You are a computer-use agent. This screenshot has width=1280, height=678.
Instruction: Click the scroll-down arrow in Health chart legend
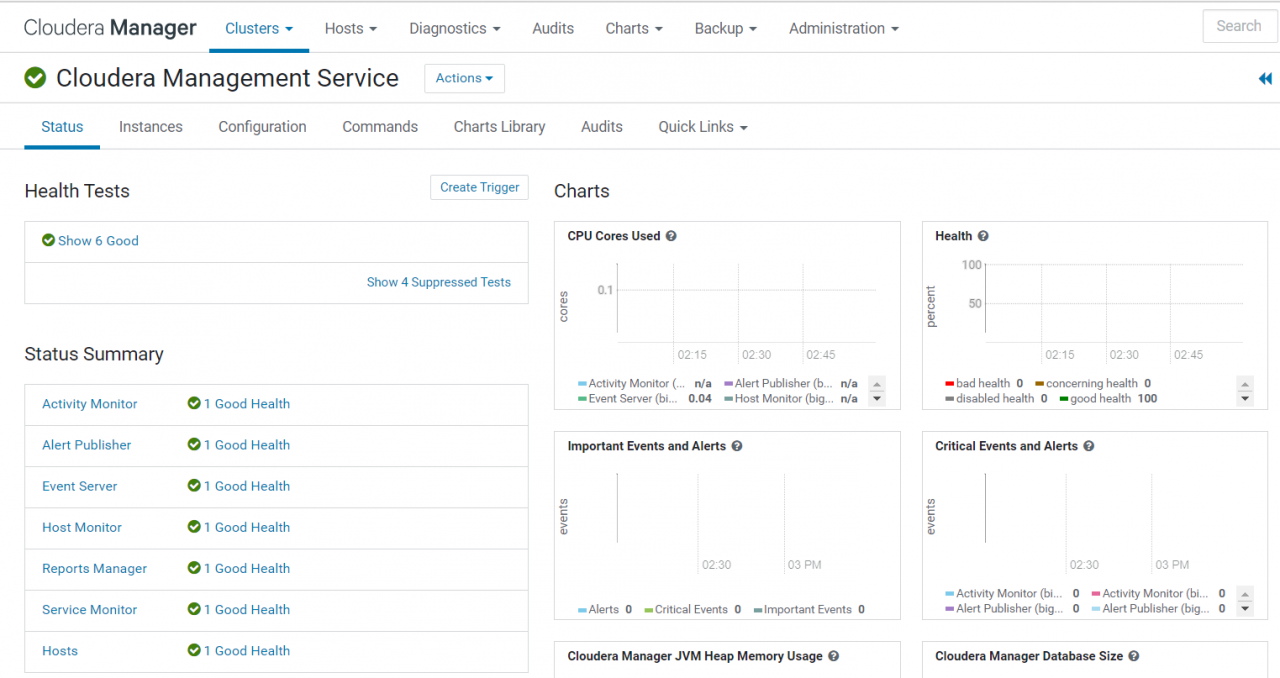(x=1245, y=398)
